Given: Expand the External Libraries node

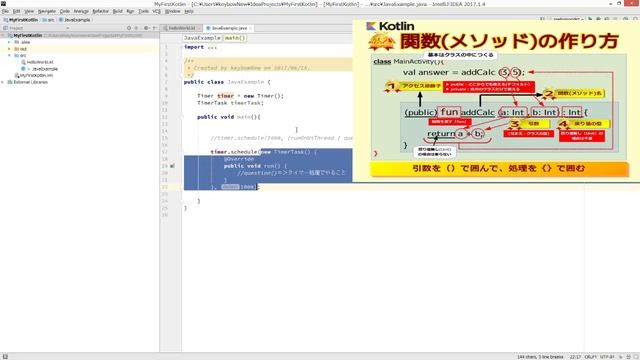Looking at the screenshot, I should [x=3, y=82].
